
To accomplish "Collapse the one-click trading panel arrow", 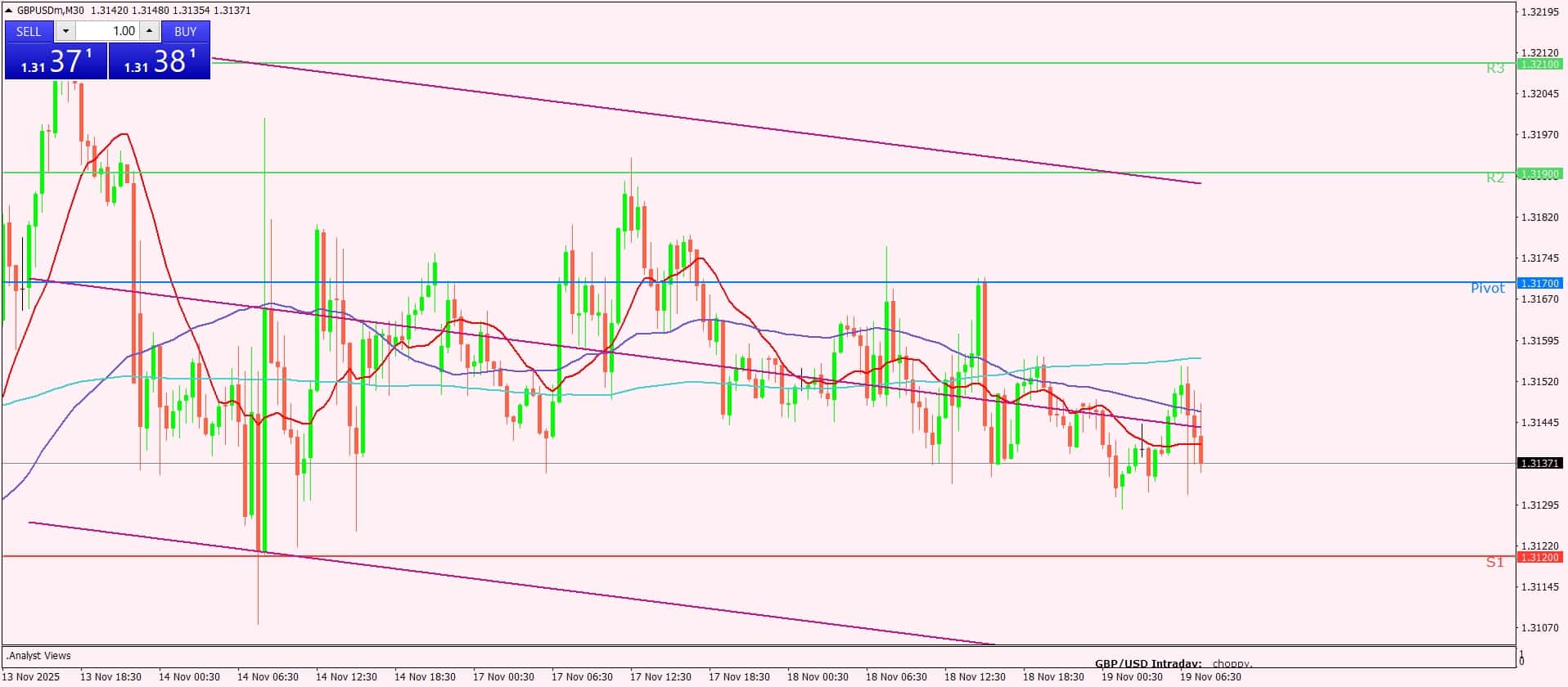I will [x=9, y=11].
